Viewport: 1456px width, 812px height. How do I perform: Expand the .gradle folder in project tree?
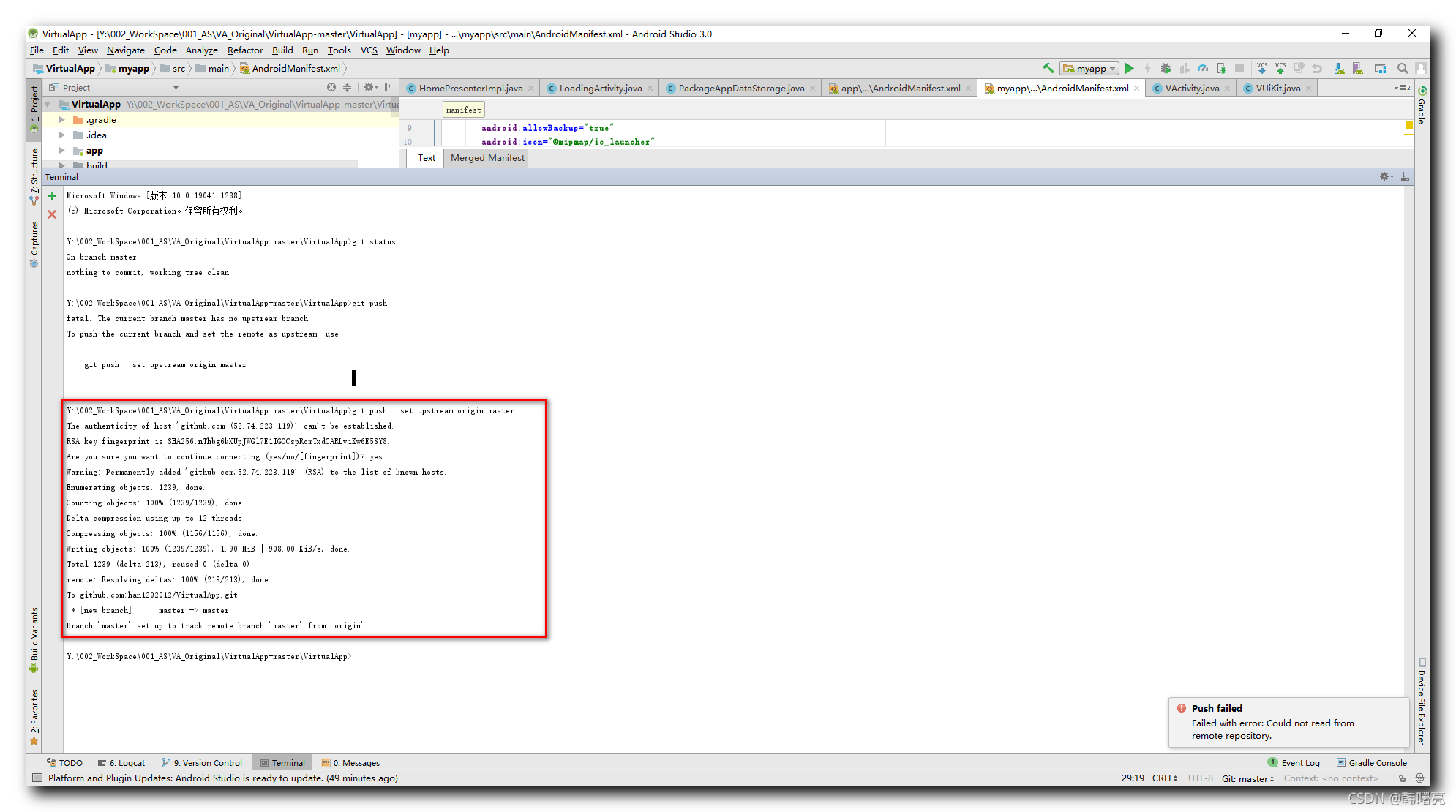pos(62,120)
